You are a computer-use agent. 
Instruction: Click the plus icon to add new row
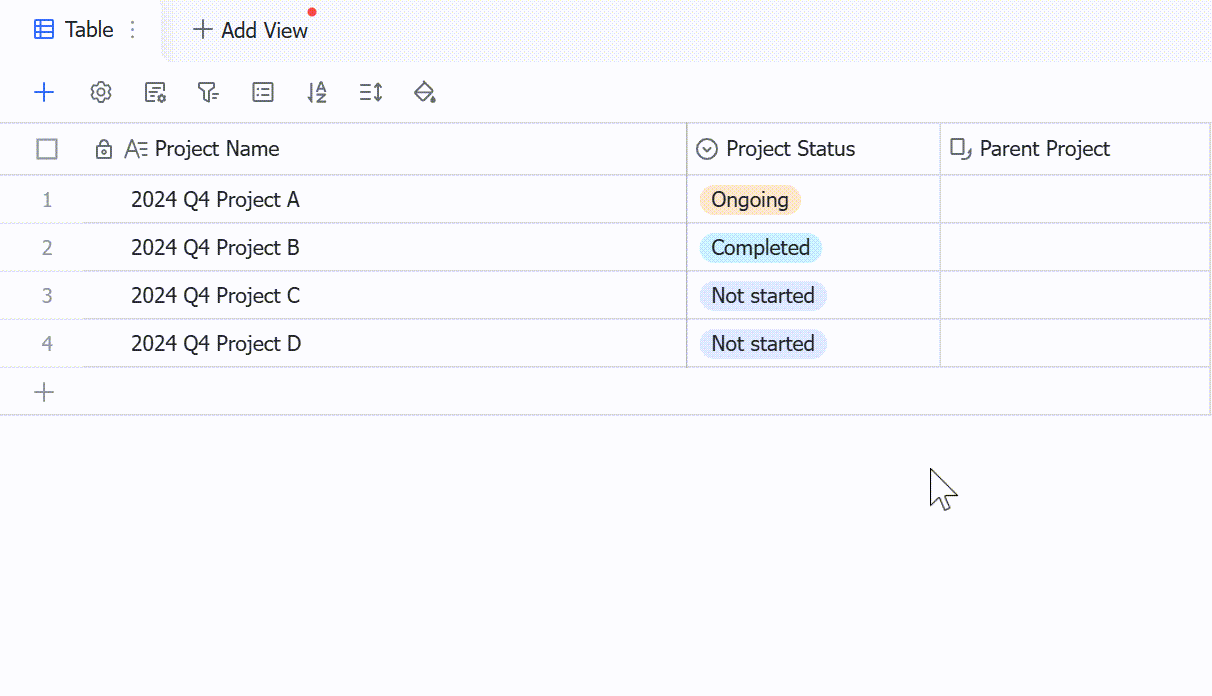44,392
